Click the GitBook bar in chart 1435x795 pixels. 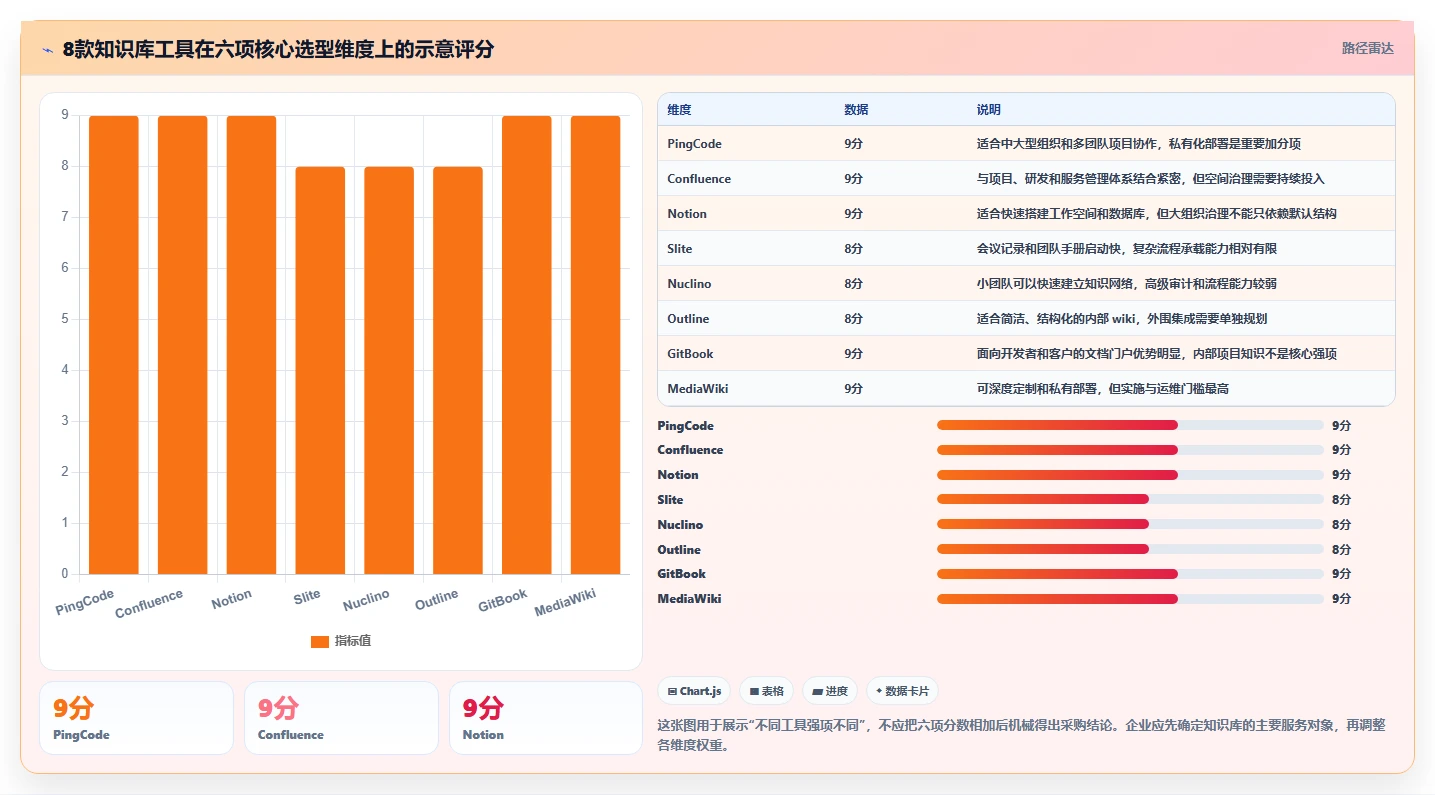click(527, 345)
